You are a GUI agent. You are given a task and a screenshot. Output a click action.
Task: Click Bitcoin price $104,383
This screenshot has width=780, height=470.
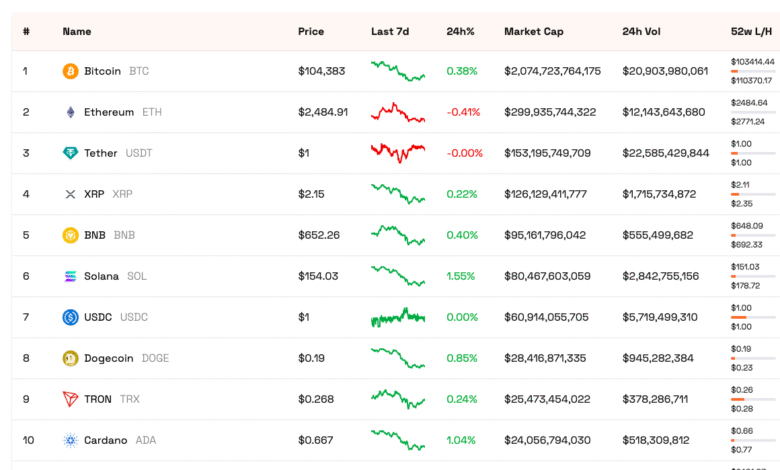(321, 71)
